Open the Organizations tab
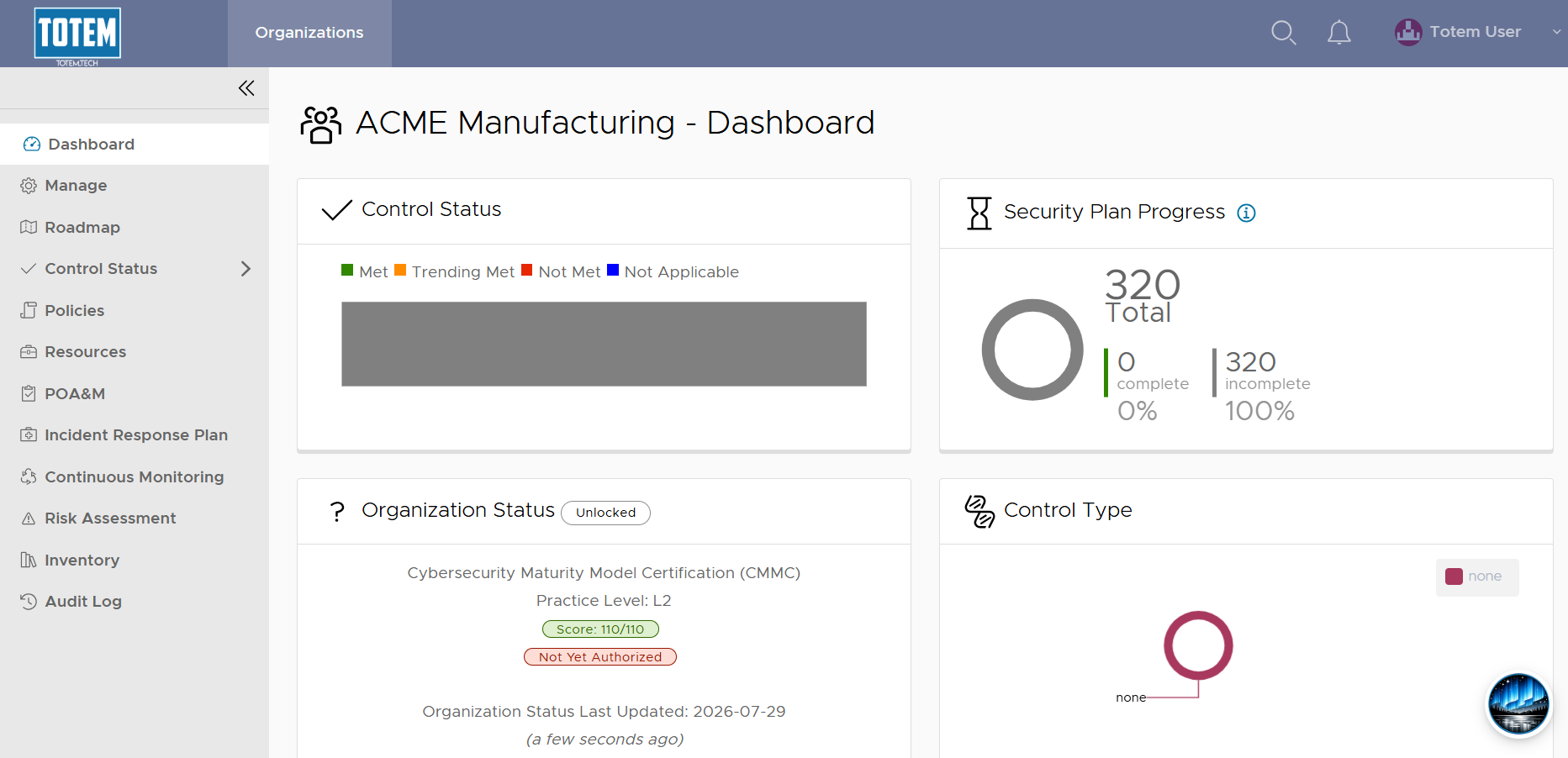This screenshot has width=1568, height=758. pyautogui.click(x=309, y=33)
